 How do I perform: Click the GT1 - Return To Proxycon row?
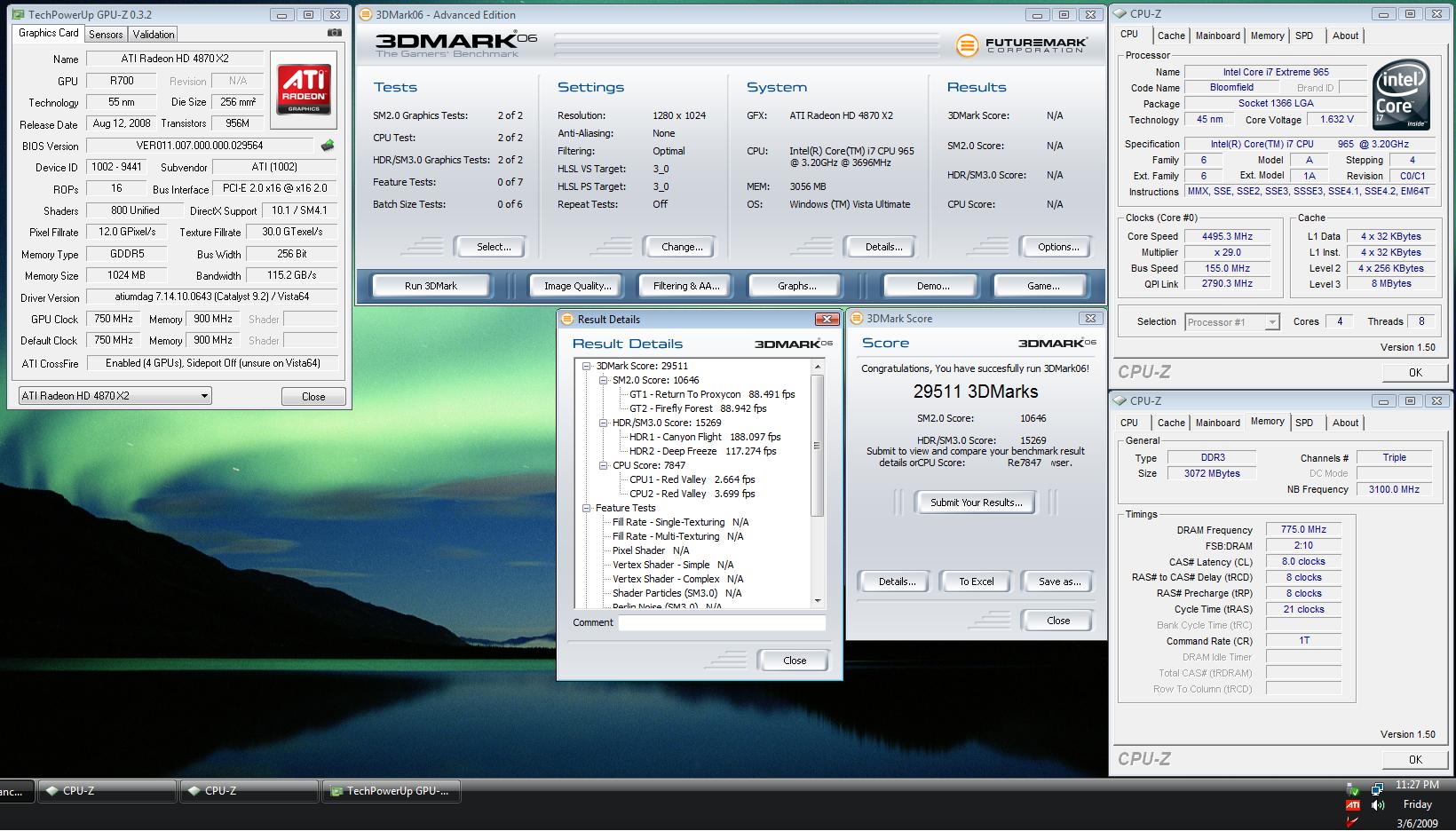(712, 394)
